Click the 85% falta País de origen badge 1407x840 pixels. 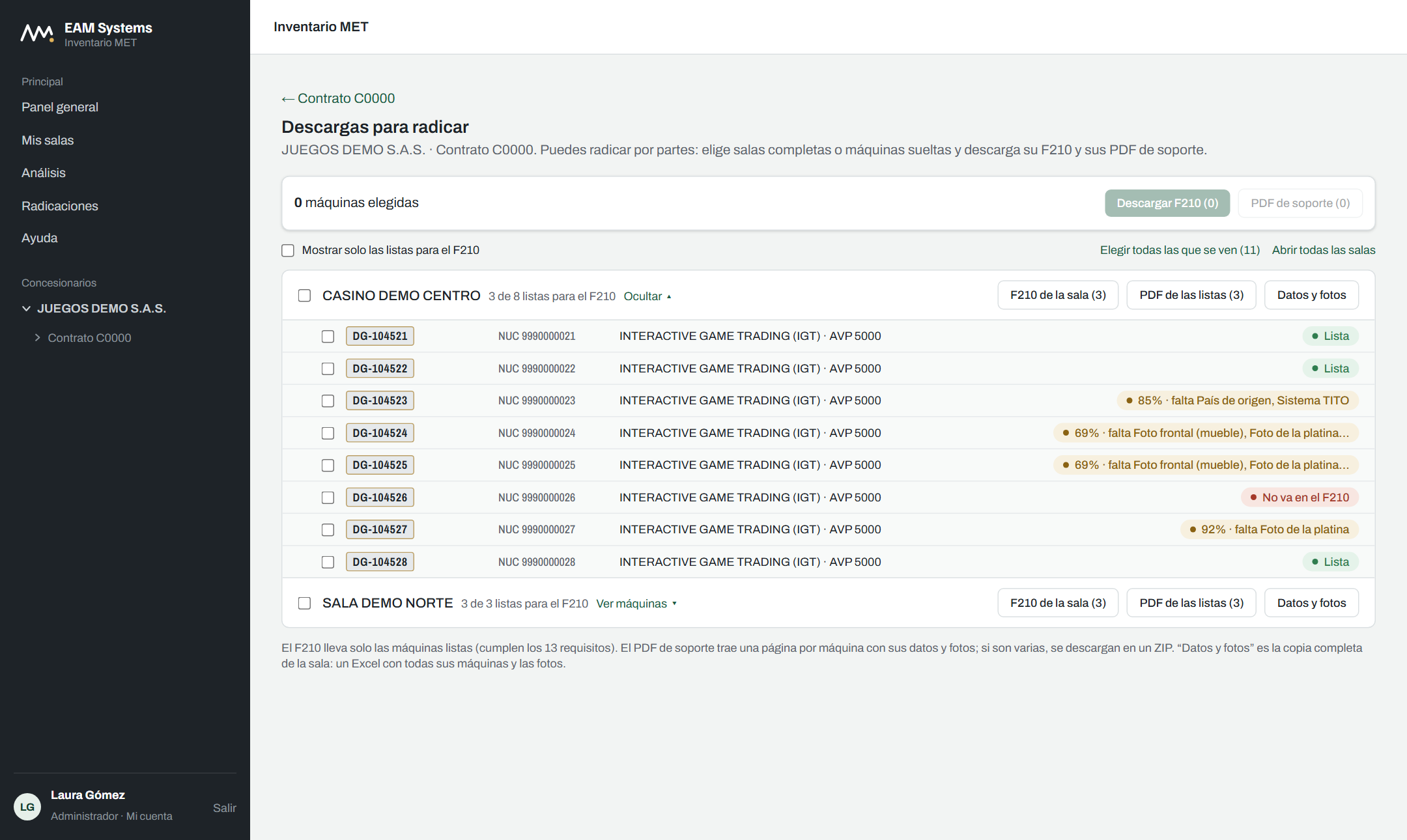pyautogui.click(x=1238, y=400)
